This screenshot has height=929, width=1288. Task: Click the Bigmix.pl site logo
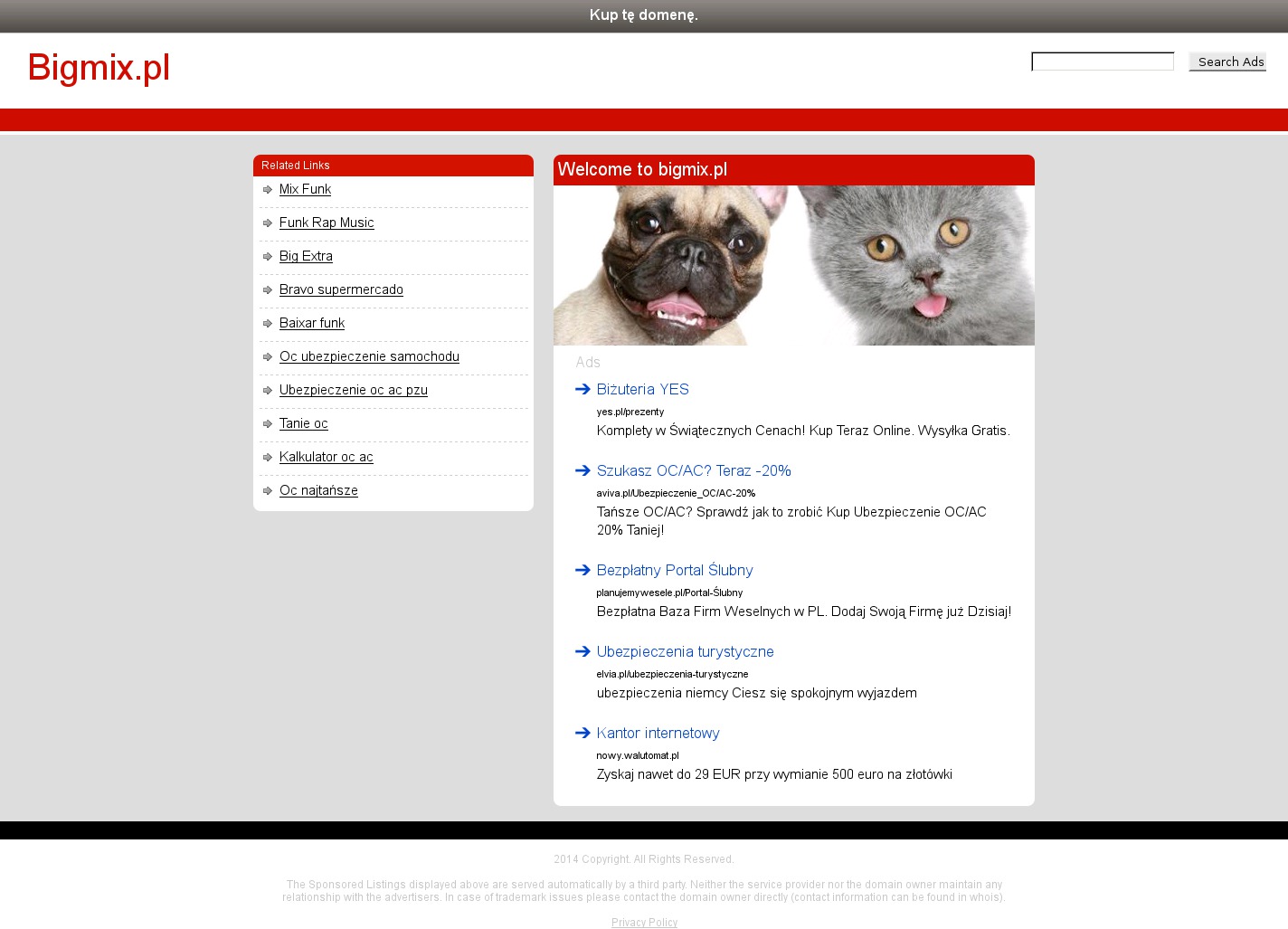[x=99, y=68]
